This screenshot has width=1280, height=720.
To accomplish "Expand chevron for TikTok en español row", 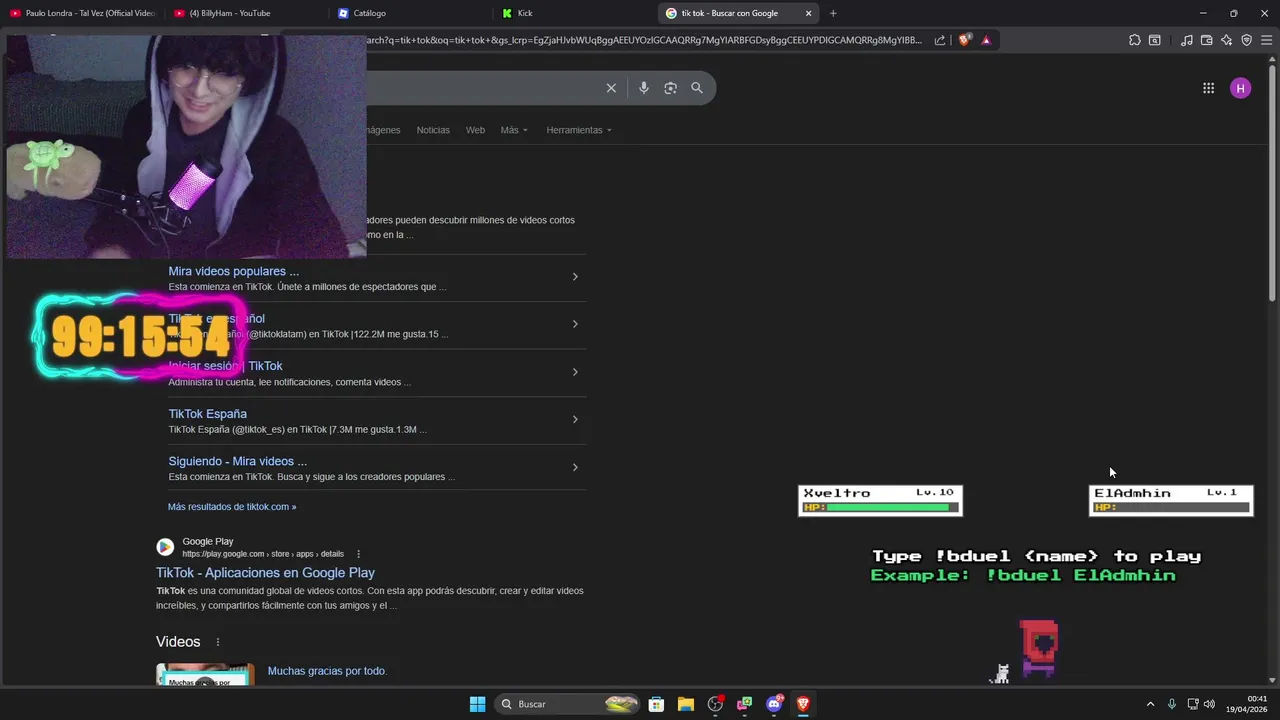I will pos(575,324).
